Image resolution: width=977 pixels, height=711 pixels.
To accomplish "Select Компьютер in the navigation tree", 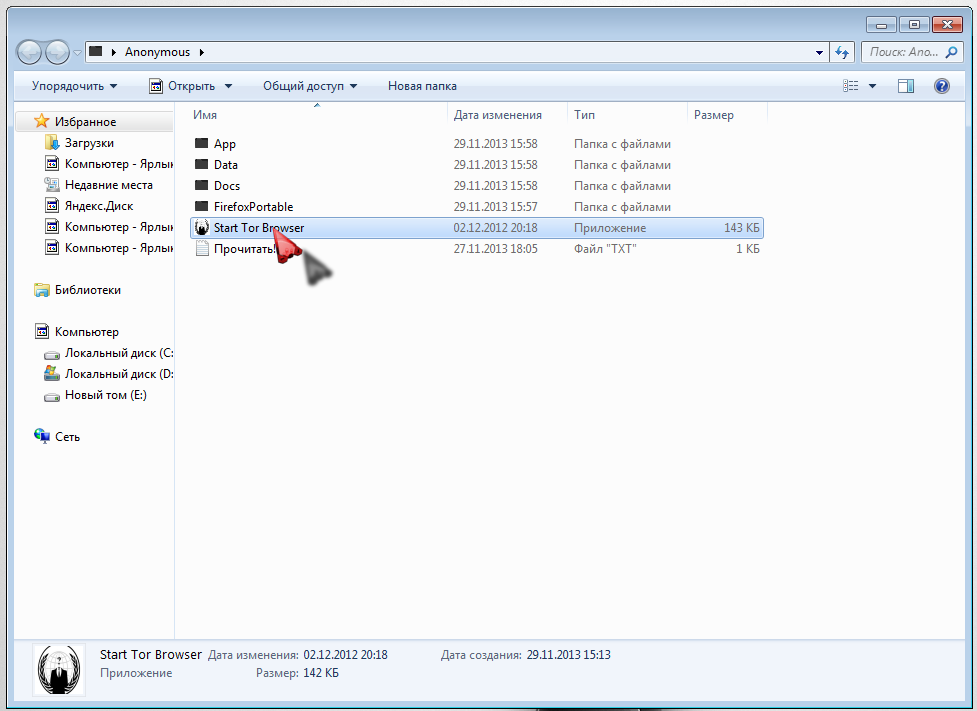I will (x=87, y=332).
